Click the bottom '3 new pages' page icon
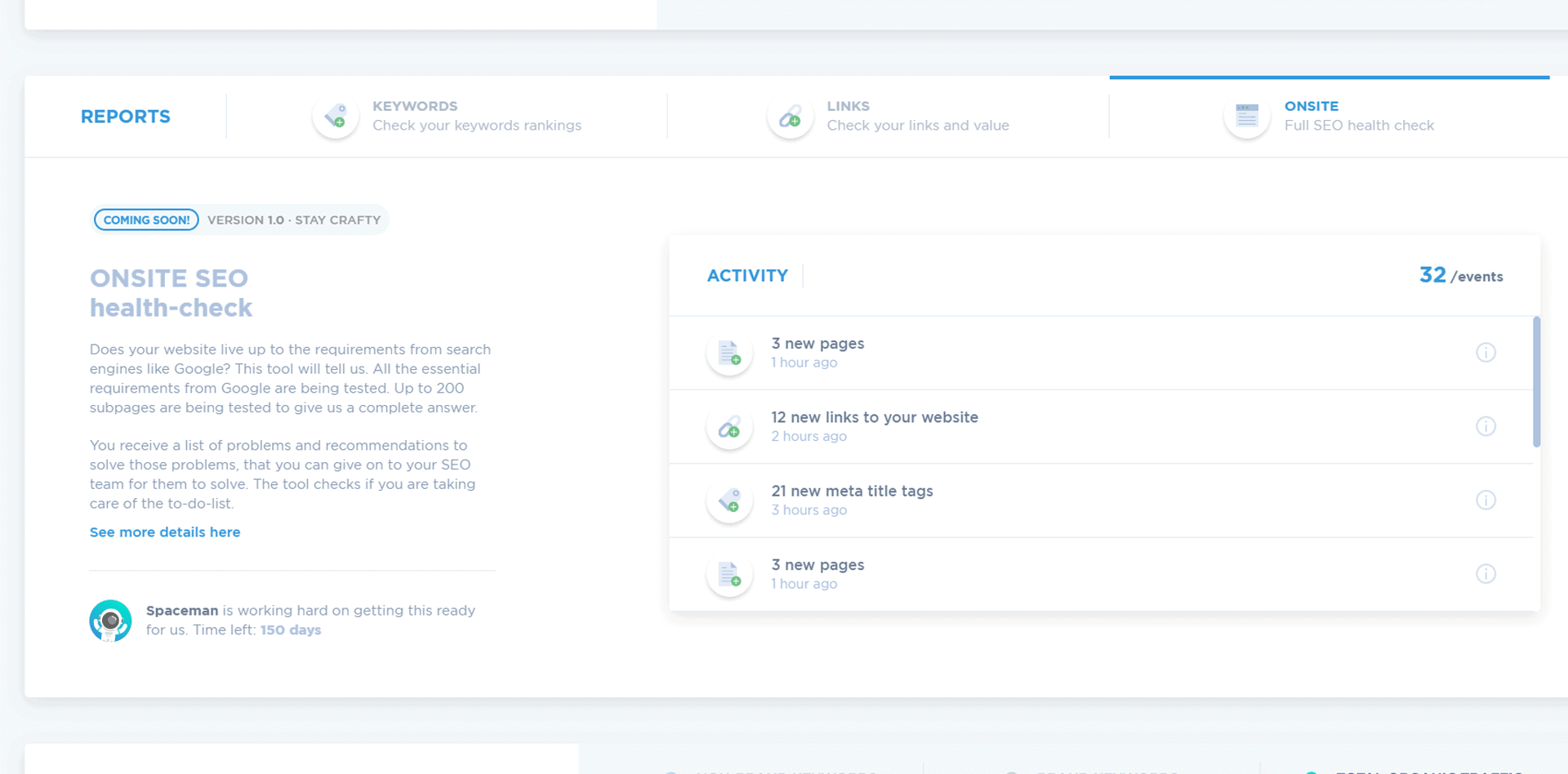 (729, 574)
